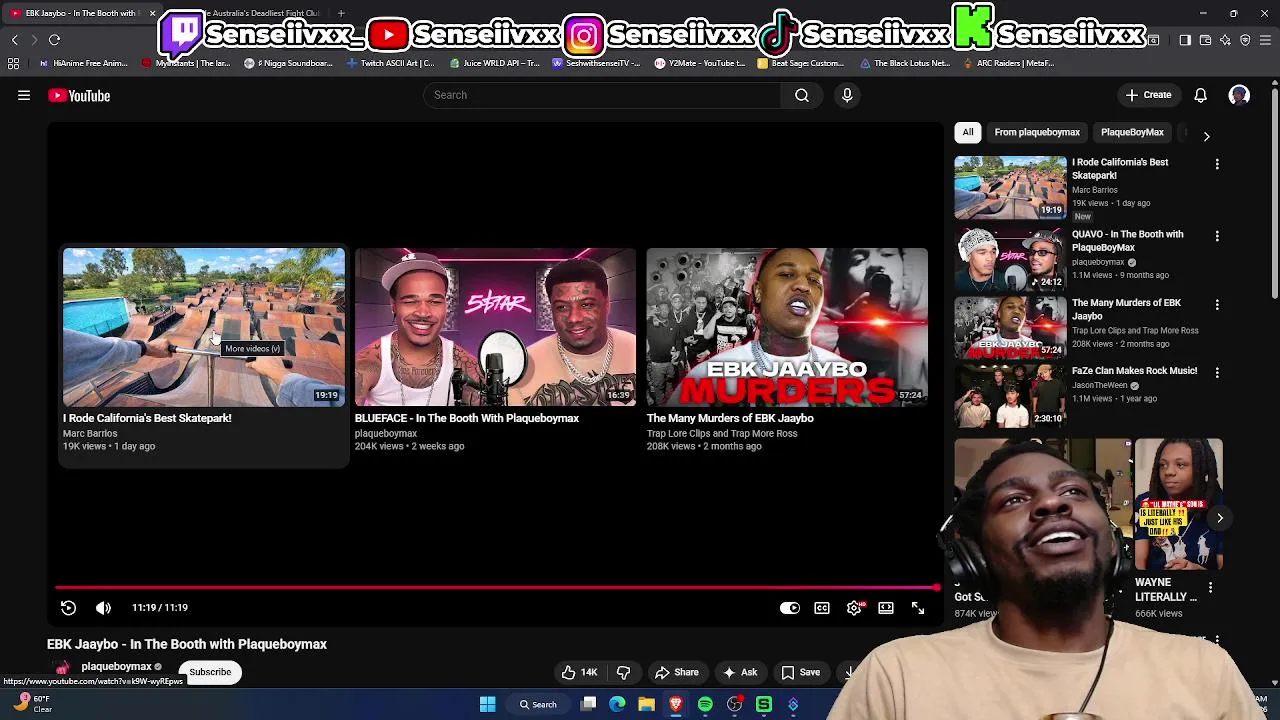Focus the YouTube search field
The image size is (1280, 720).
coord(602,95)
